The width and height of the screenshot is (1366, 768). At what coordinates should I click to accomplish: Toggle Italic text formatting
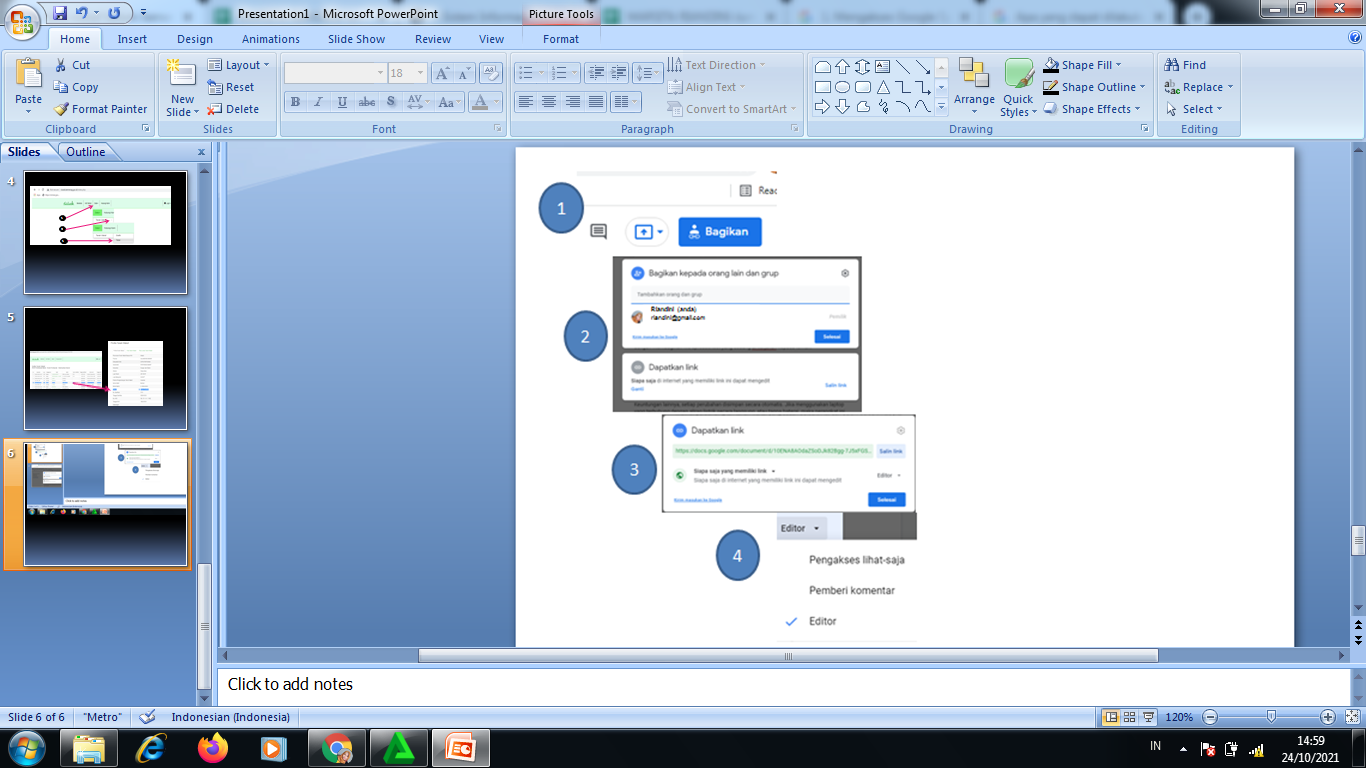319,102
